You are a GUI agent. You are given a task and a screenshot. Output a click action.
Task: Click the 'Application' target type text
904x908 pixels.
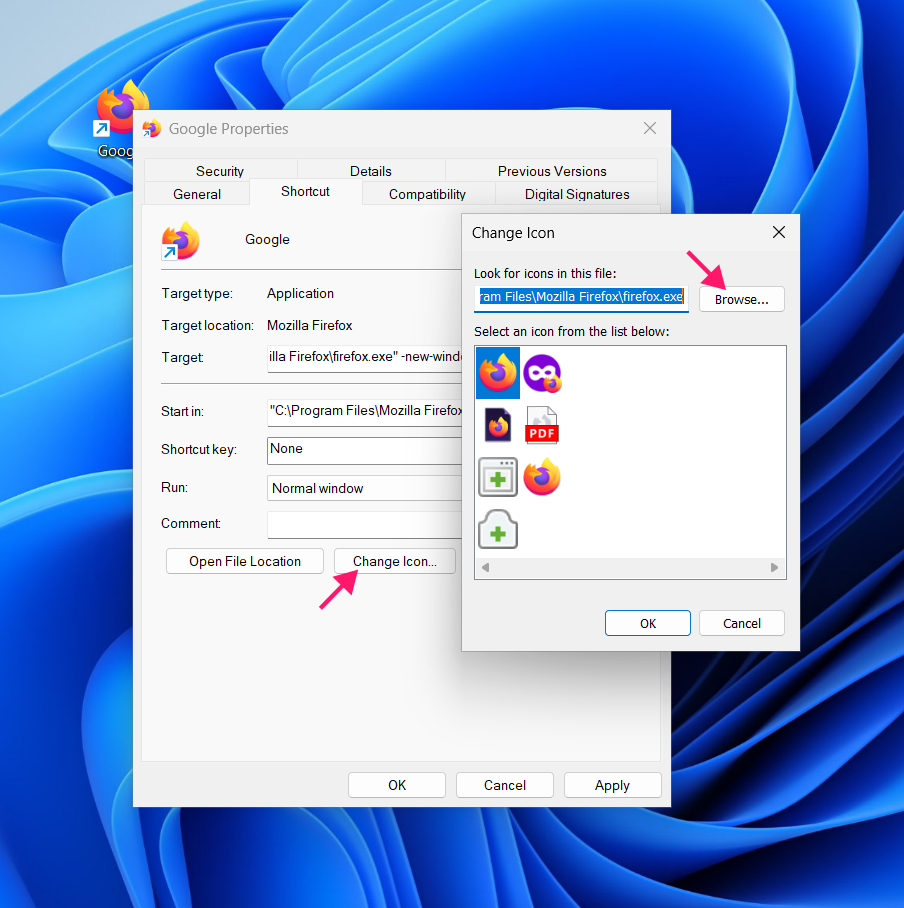tap(300, 294)
